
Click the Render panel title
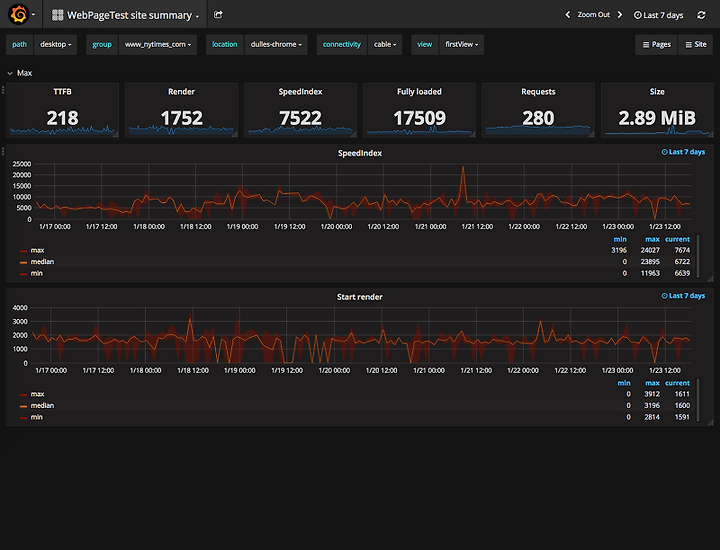pyautogui.click(x=181, y=92)
